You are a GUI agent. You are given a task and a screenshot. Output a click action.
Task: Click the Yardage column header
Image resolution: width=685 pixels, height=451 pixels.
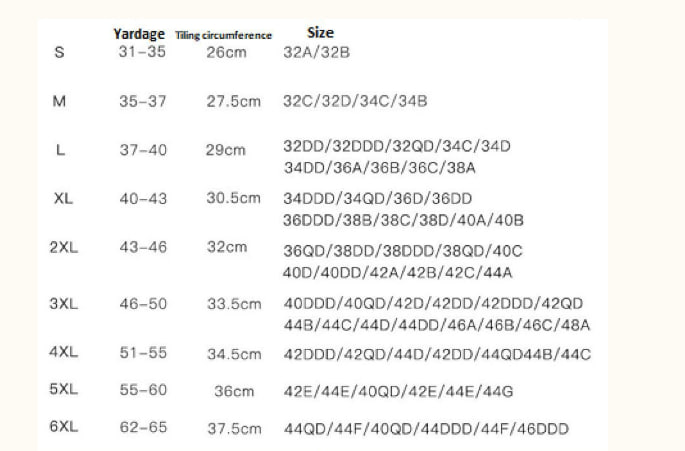[138, 34]
